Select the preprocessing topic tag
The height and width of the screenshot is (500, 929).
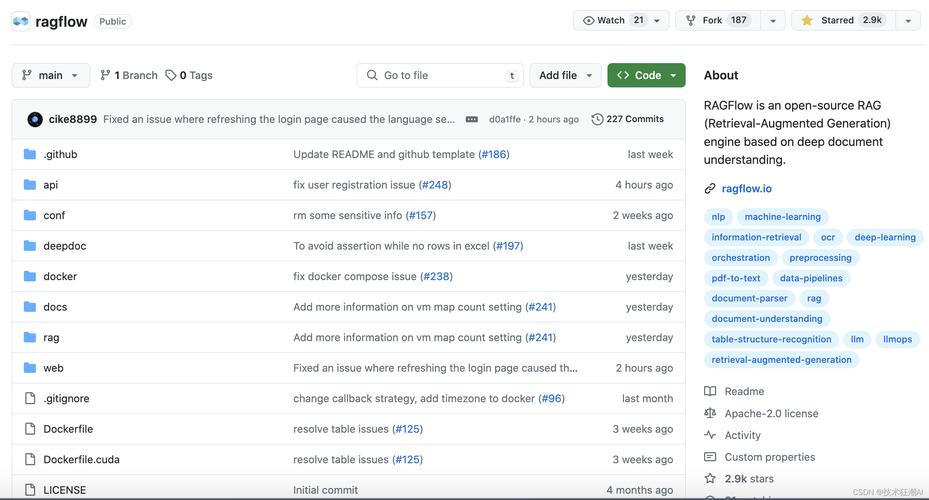point(821,258)
